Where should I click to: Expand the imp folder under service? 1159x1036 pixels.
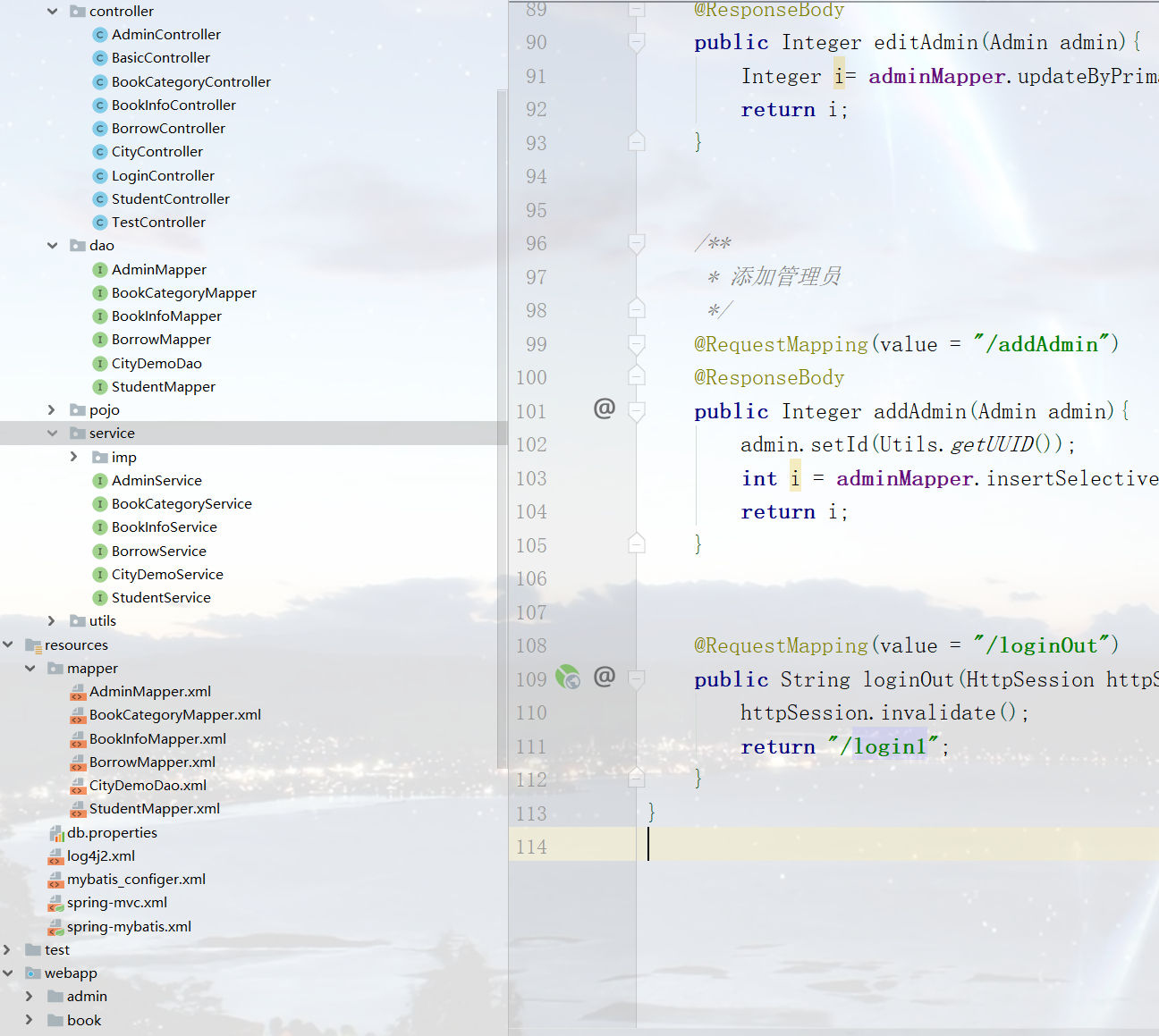point(74,457)
